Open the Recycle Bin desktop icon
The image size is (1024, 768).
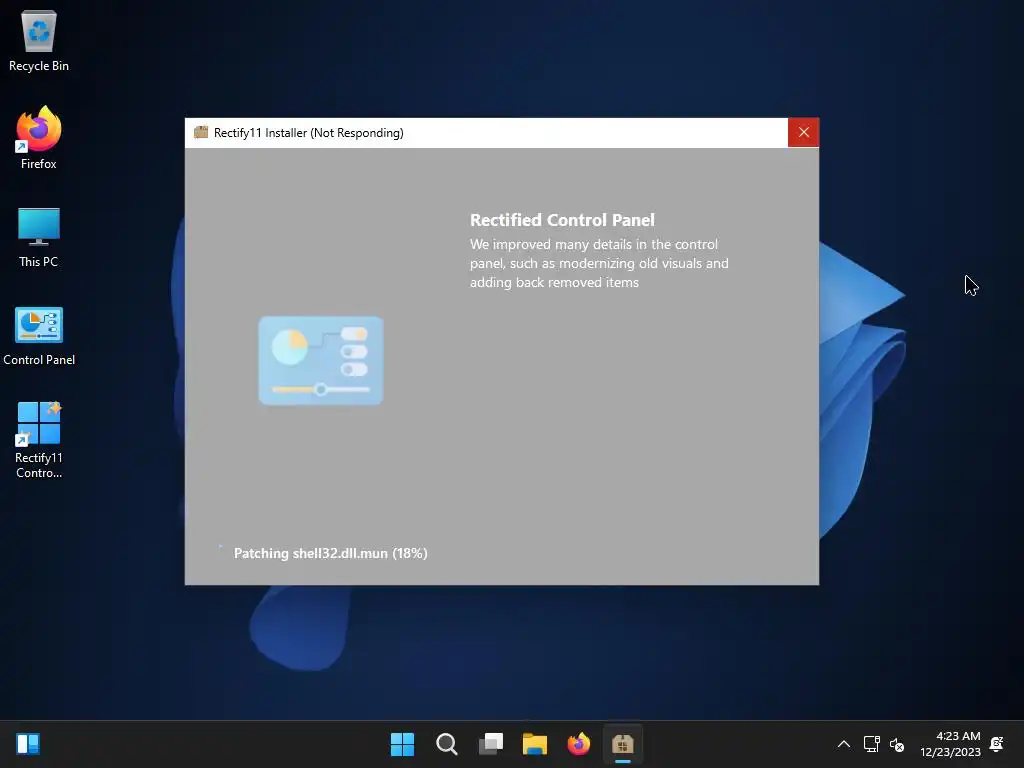coord(39,40)
